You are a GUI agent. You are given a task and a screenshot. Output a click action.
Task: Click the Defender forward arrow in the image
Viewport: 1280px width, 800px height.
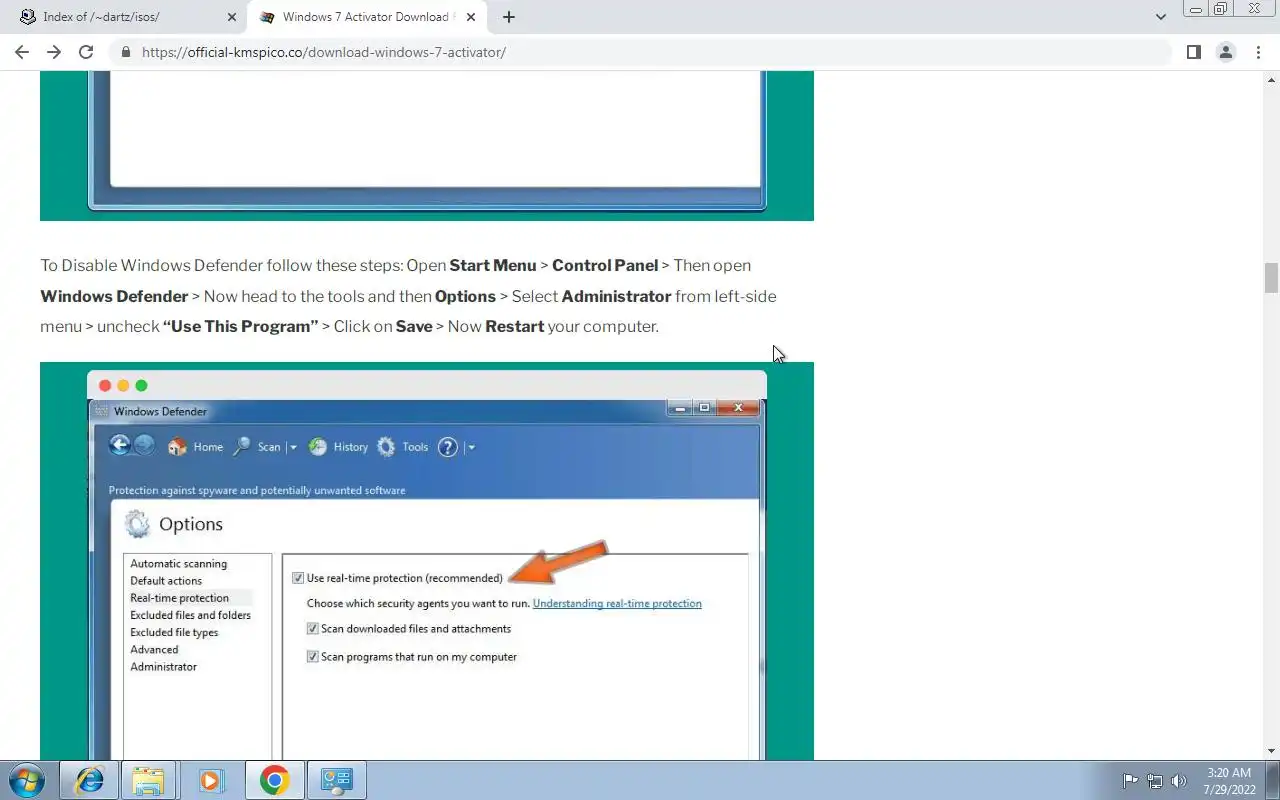pyautogui.click(x=144, y=446)
